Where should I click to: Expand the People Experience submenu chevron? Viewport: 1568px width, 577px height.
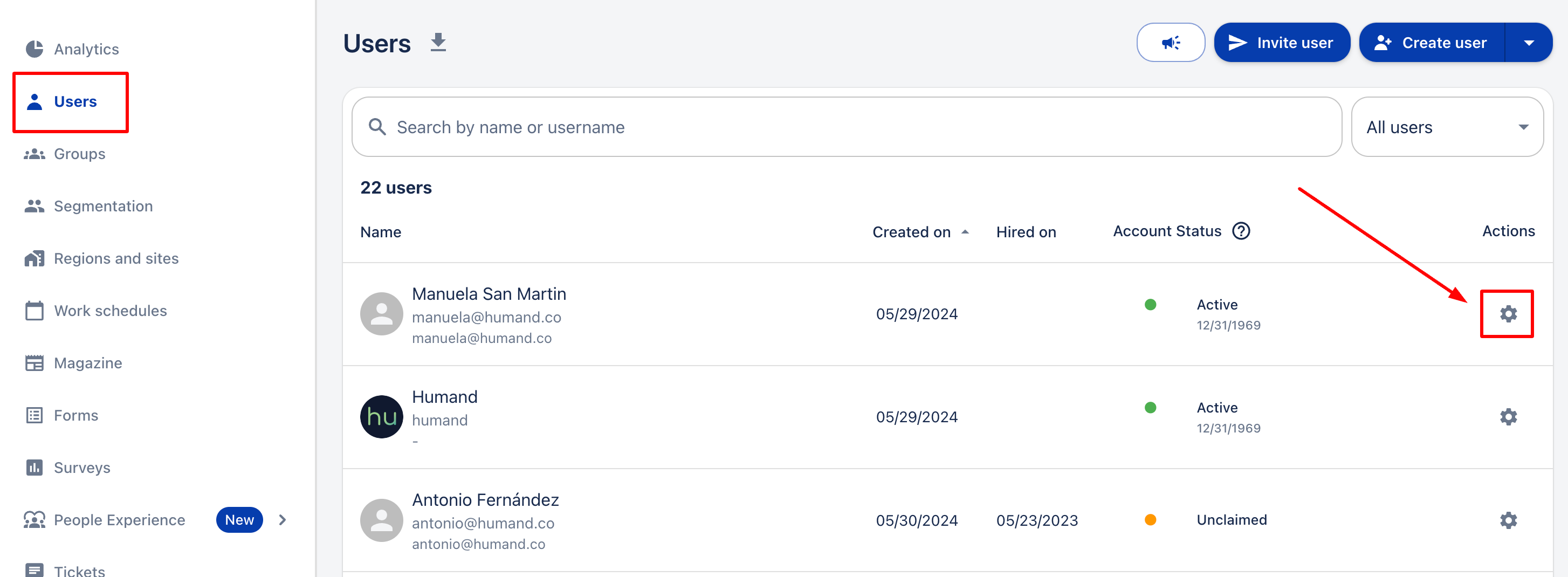(283, 520)
